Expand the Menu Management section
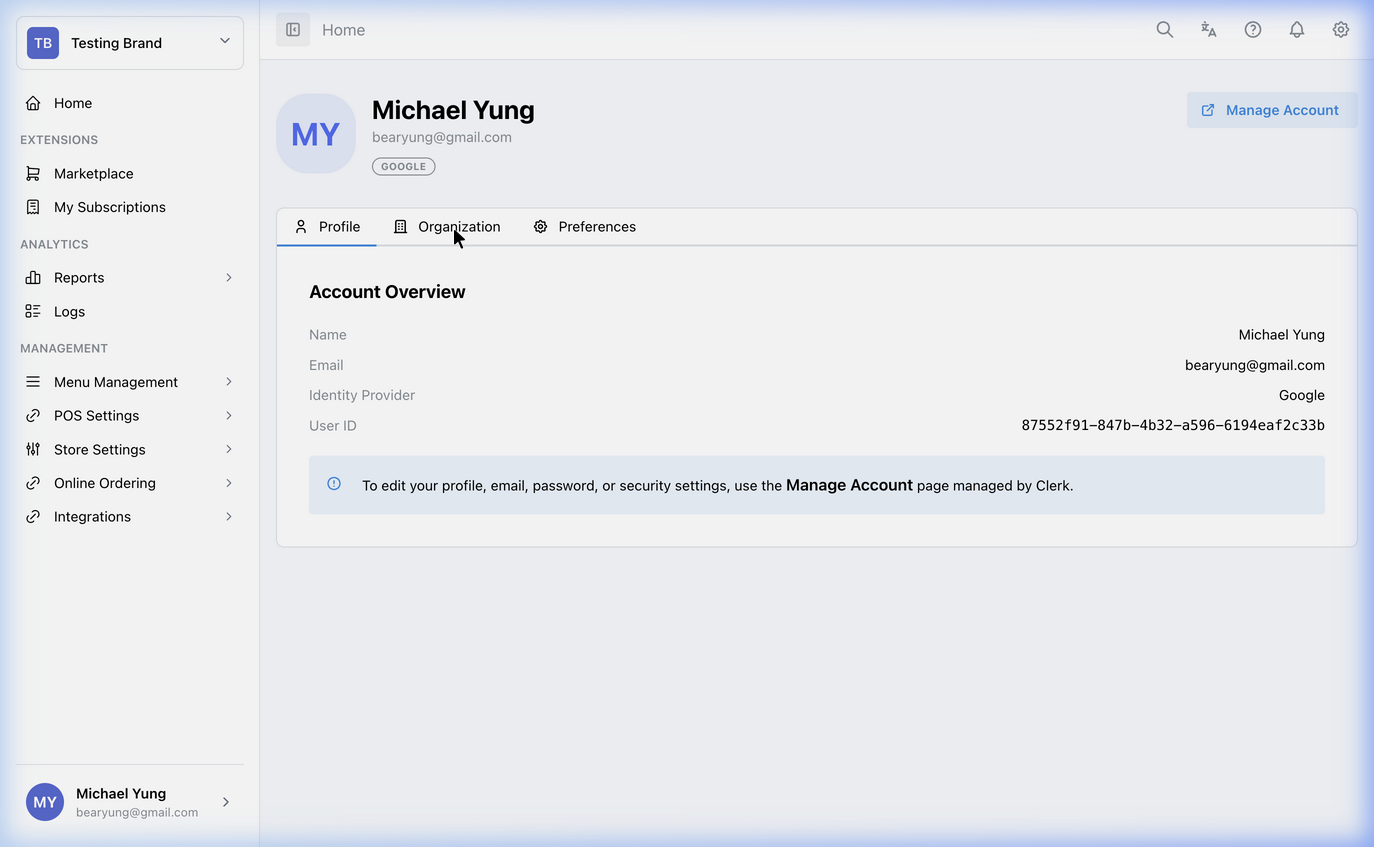This screenshot has height=847, width=1374. 130,382
